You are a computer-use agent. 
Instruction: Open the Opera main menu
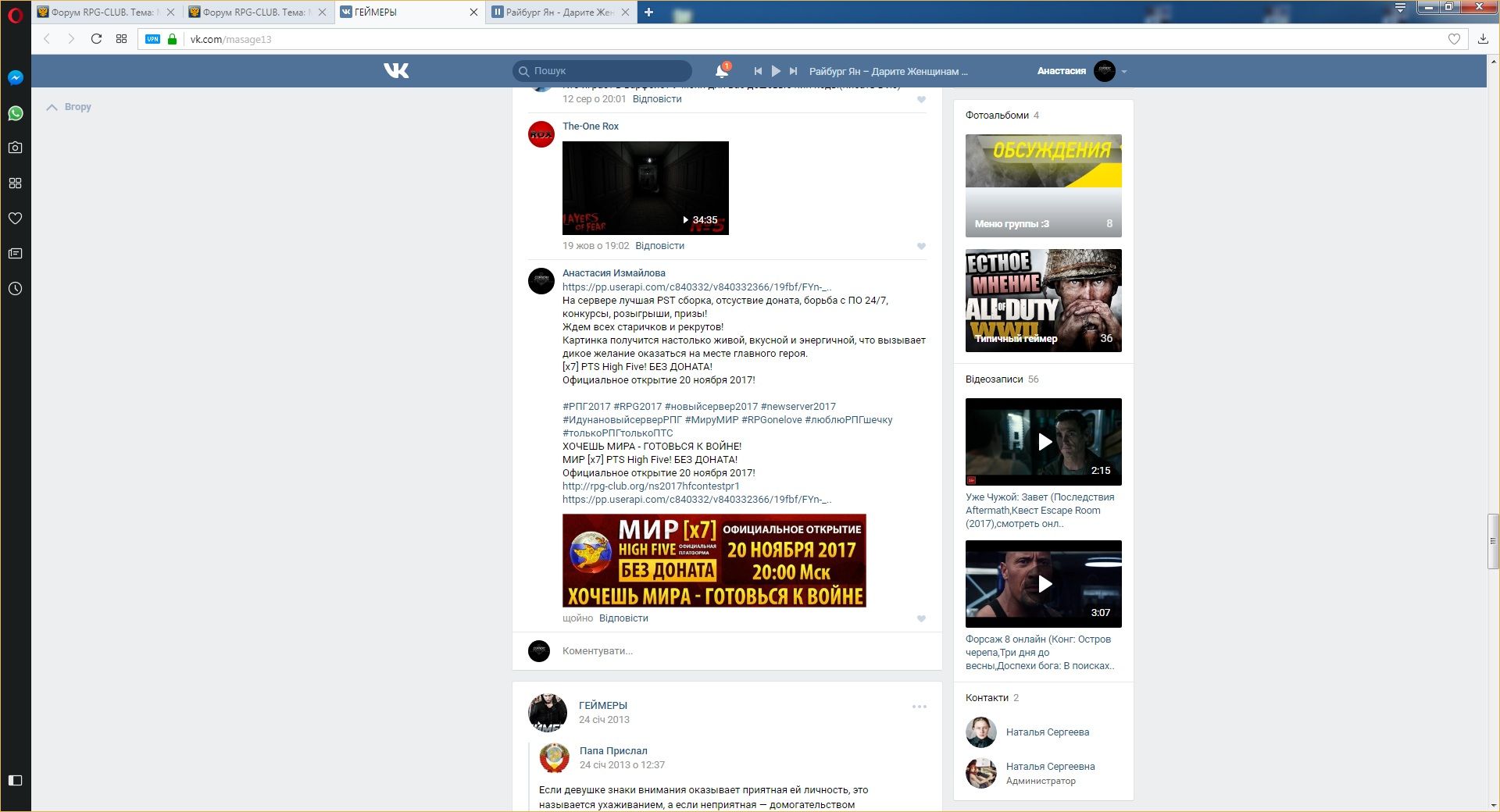point(15,14)
